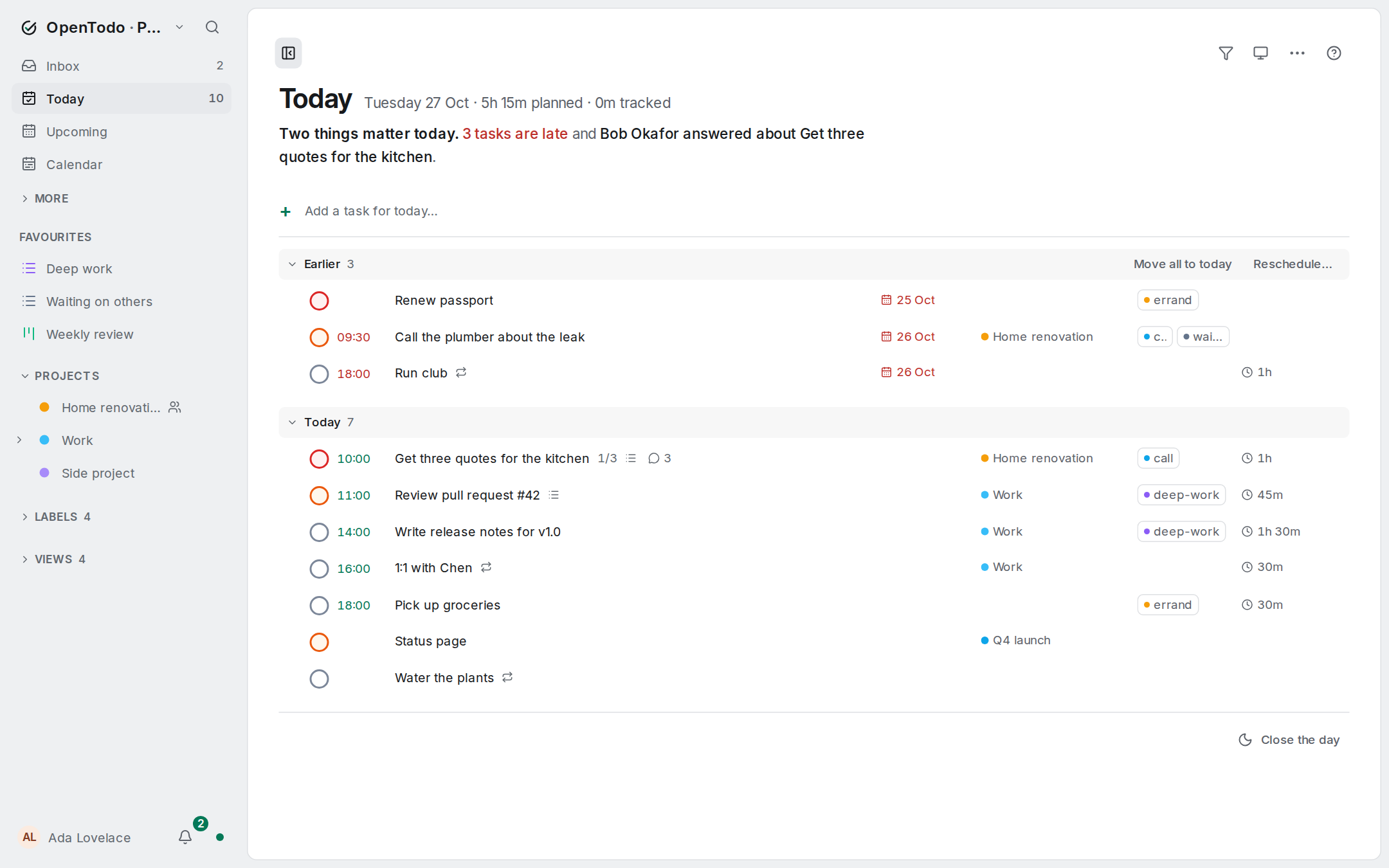
Task: Click Move all to today
Action: click(1182, 264)
